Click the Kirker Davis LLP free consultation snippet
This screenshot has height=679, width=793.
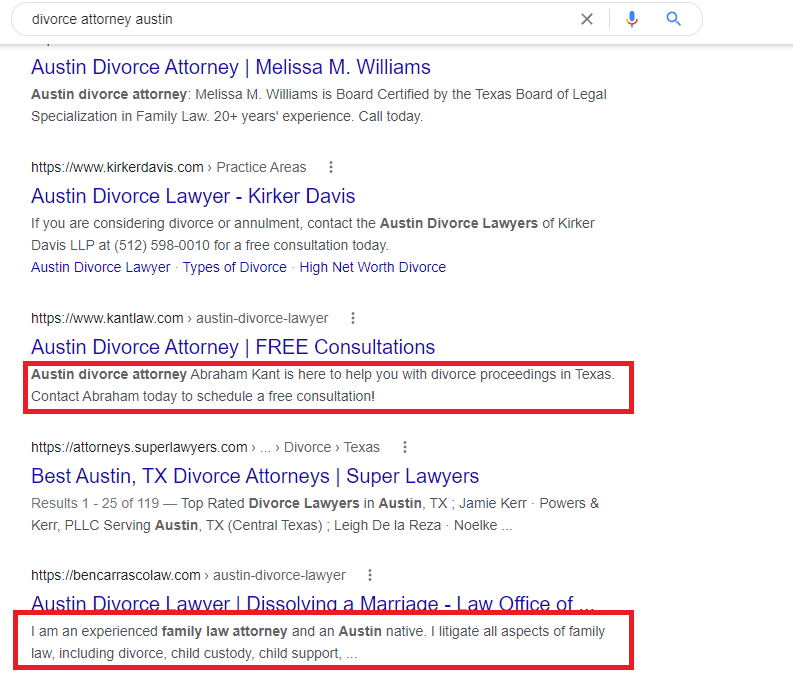[x=313, y=234]
